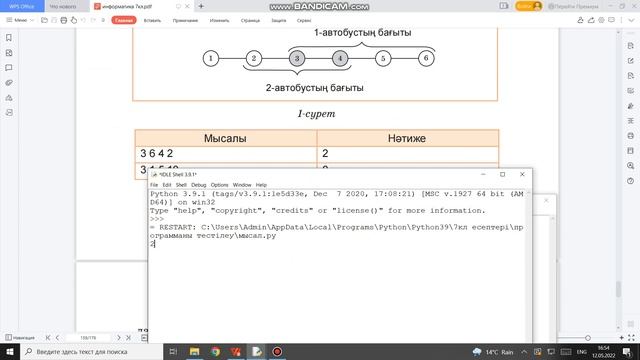Open the Страница ribbon tab
Screen dimensions: 640x360
pos(250,20)
